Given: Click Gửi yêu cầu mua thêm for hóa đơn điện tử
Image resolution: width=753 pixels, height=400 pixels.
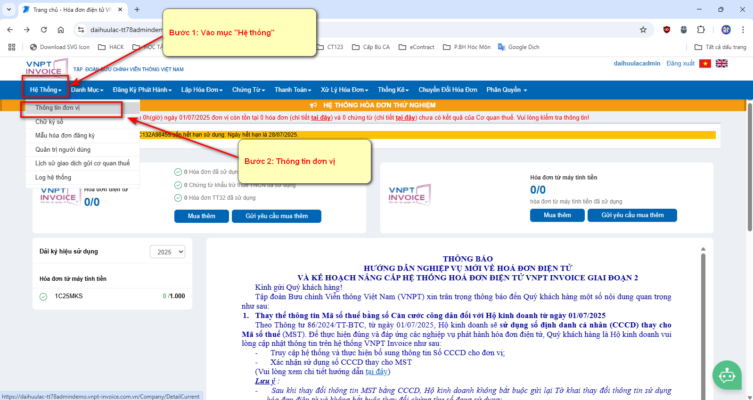Looking at the screenshot, I should coord(277,216).
